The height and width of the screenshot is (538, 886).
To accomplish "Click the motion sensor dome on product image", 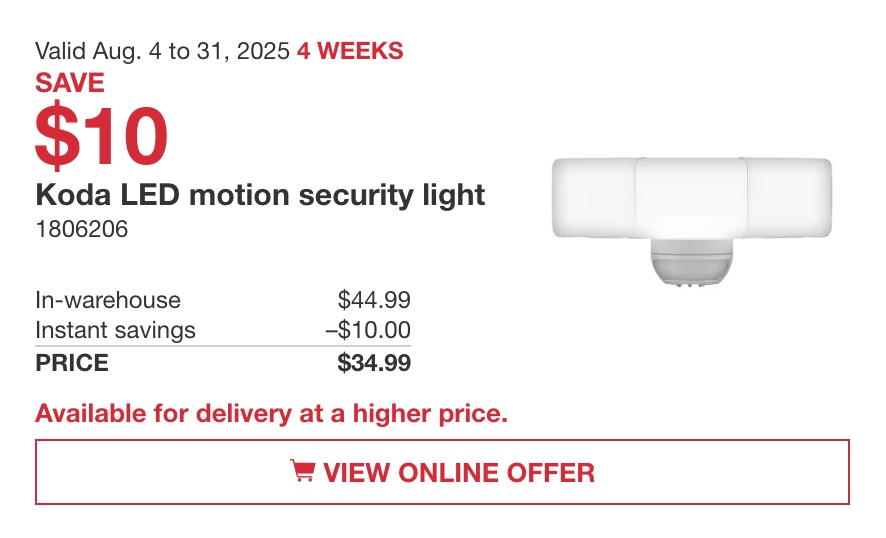I will point(691,263).
